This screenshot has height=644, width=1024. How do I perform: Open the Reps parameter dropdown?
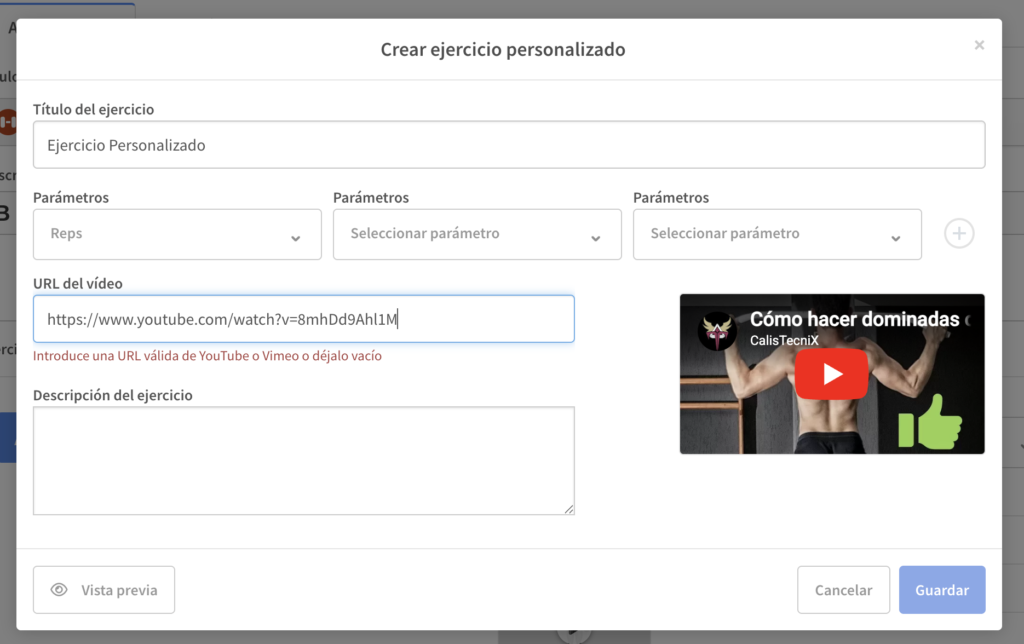coord(177,234)
